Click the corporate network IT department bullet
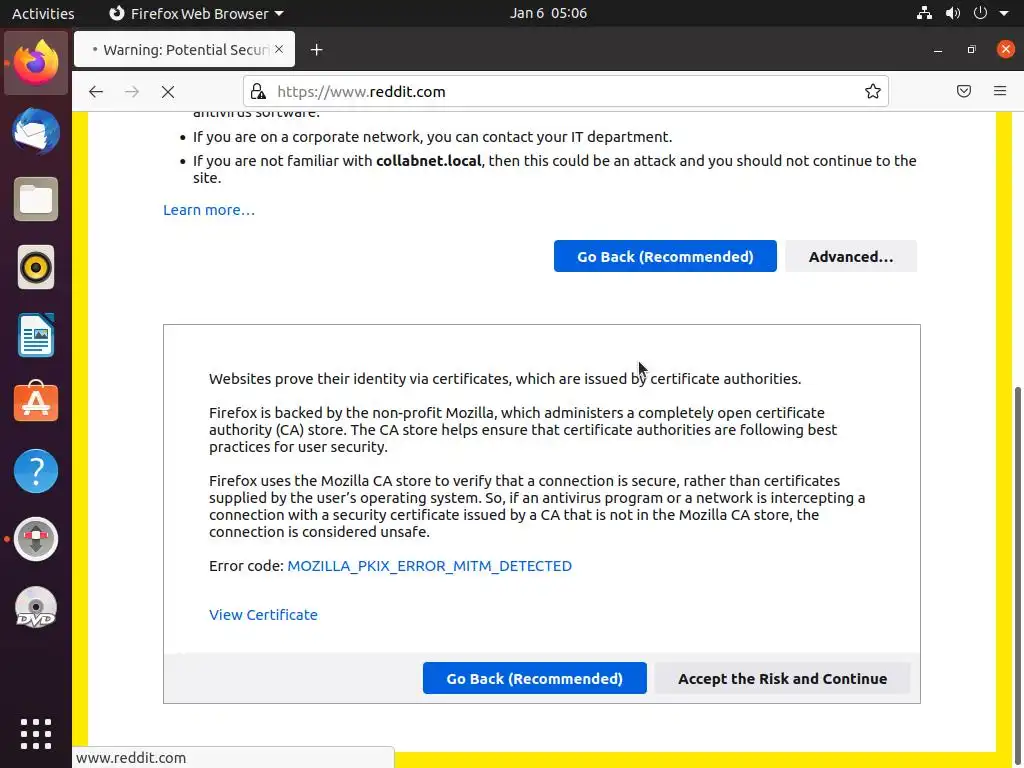Image resolution: width=1024 pixels, height=768 pixels. (432, 136)
